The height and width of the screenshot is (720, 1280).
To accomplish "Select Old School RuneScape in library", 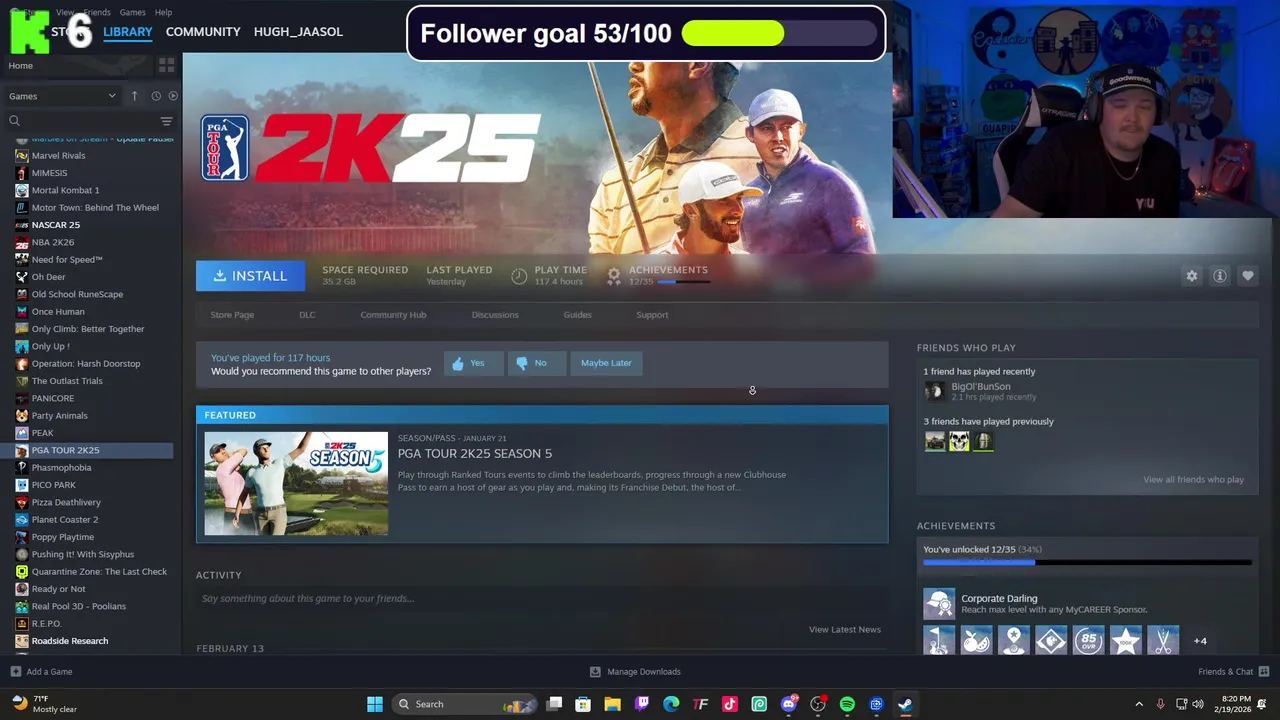I will 77,294.
